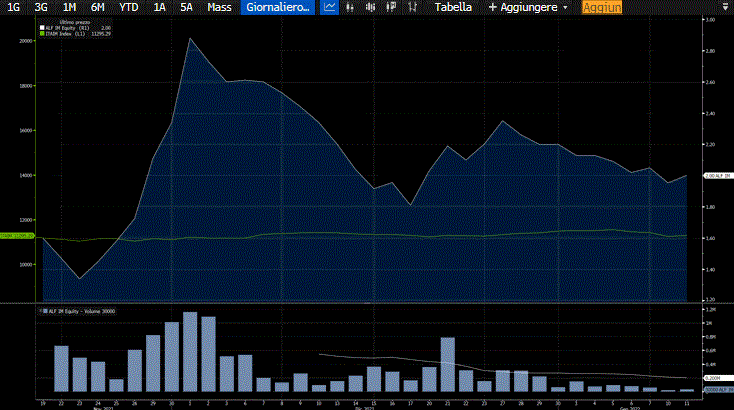Select the Mass maximum range

point(219,7)
